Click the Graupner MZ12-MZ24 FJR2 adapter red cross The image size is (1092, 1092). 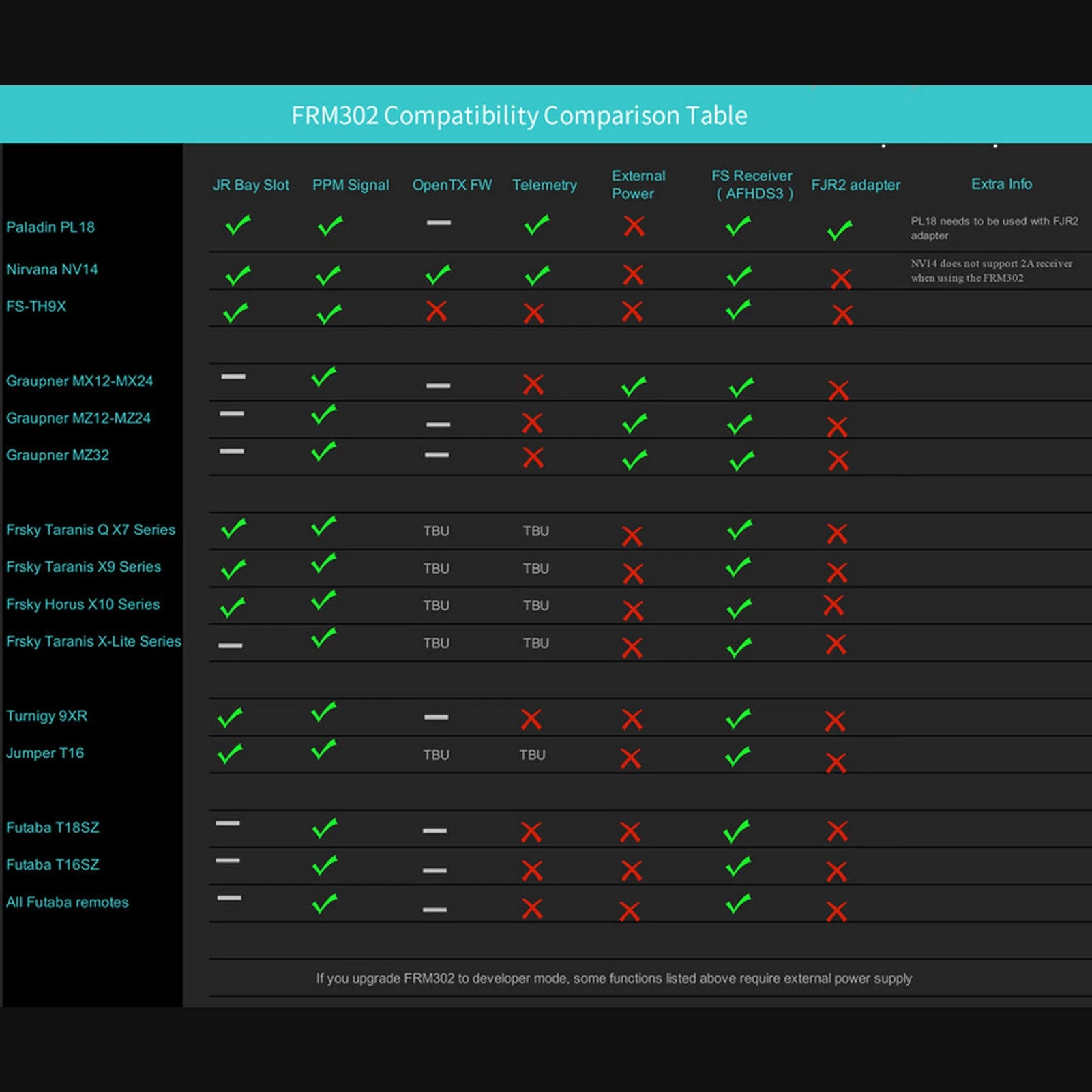(838, 427)
